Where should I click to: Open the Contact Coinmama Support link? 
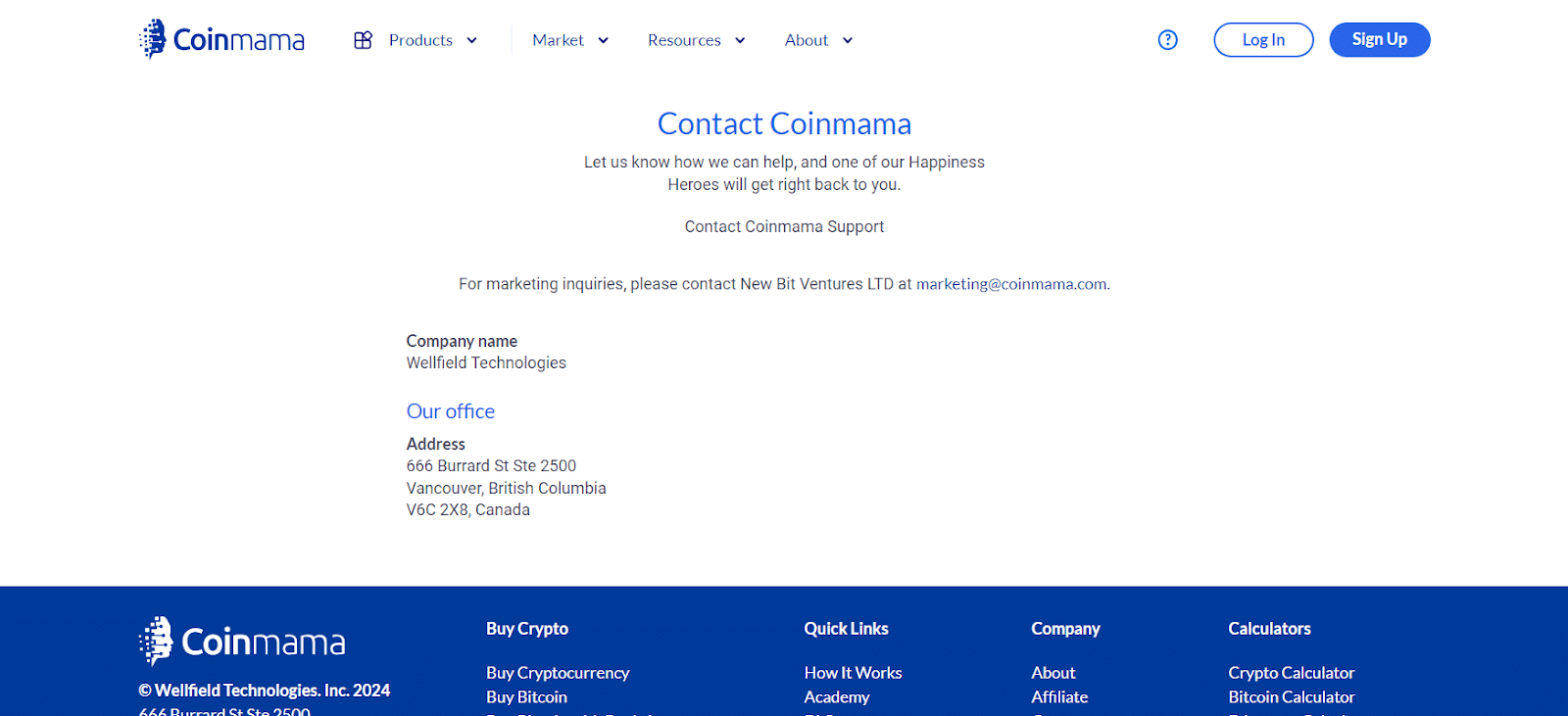[784, 226]
